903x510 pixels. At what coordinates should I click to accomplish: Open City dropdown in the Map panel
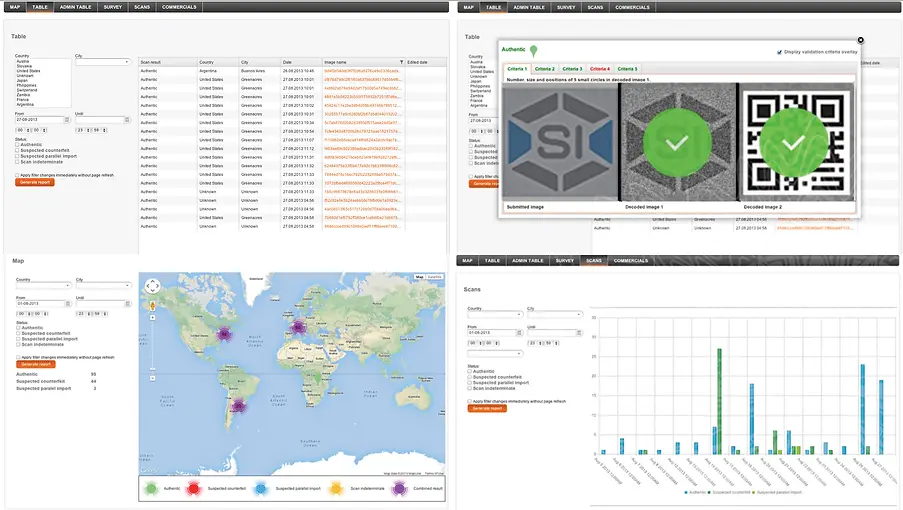pyautogui.click(x=104, y=286)
